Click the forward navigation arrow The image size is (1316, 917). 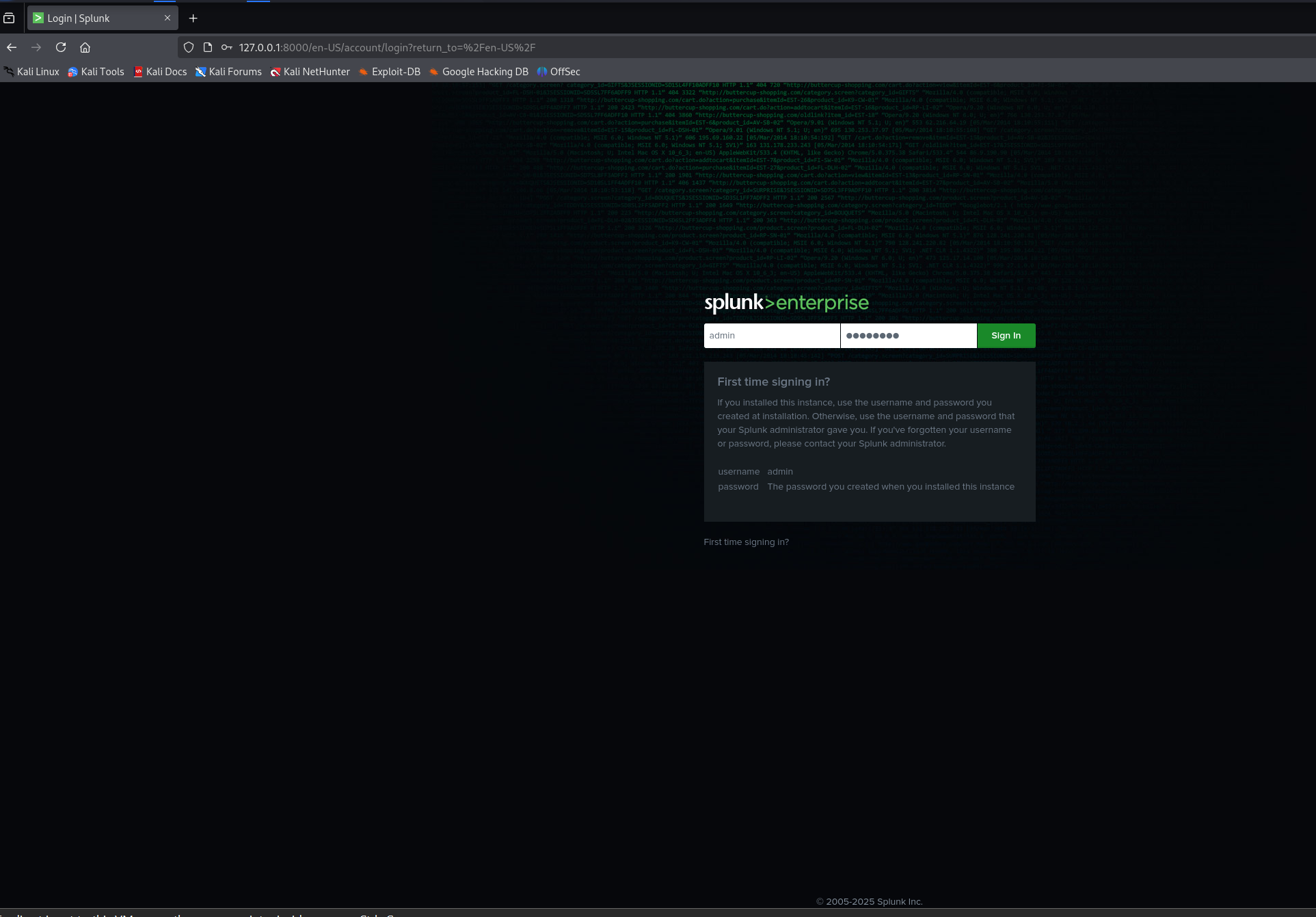[36, 47]
